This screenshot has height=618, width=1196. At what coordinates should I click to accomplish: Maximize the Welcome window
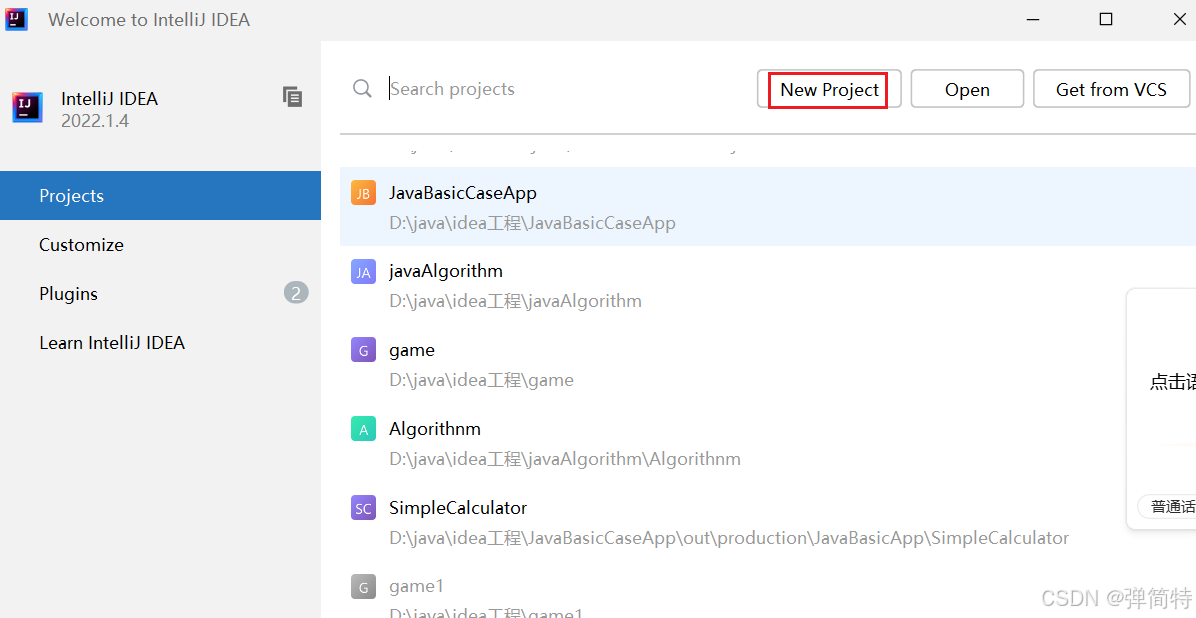click(1105, 19)
